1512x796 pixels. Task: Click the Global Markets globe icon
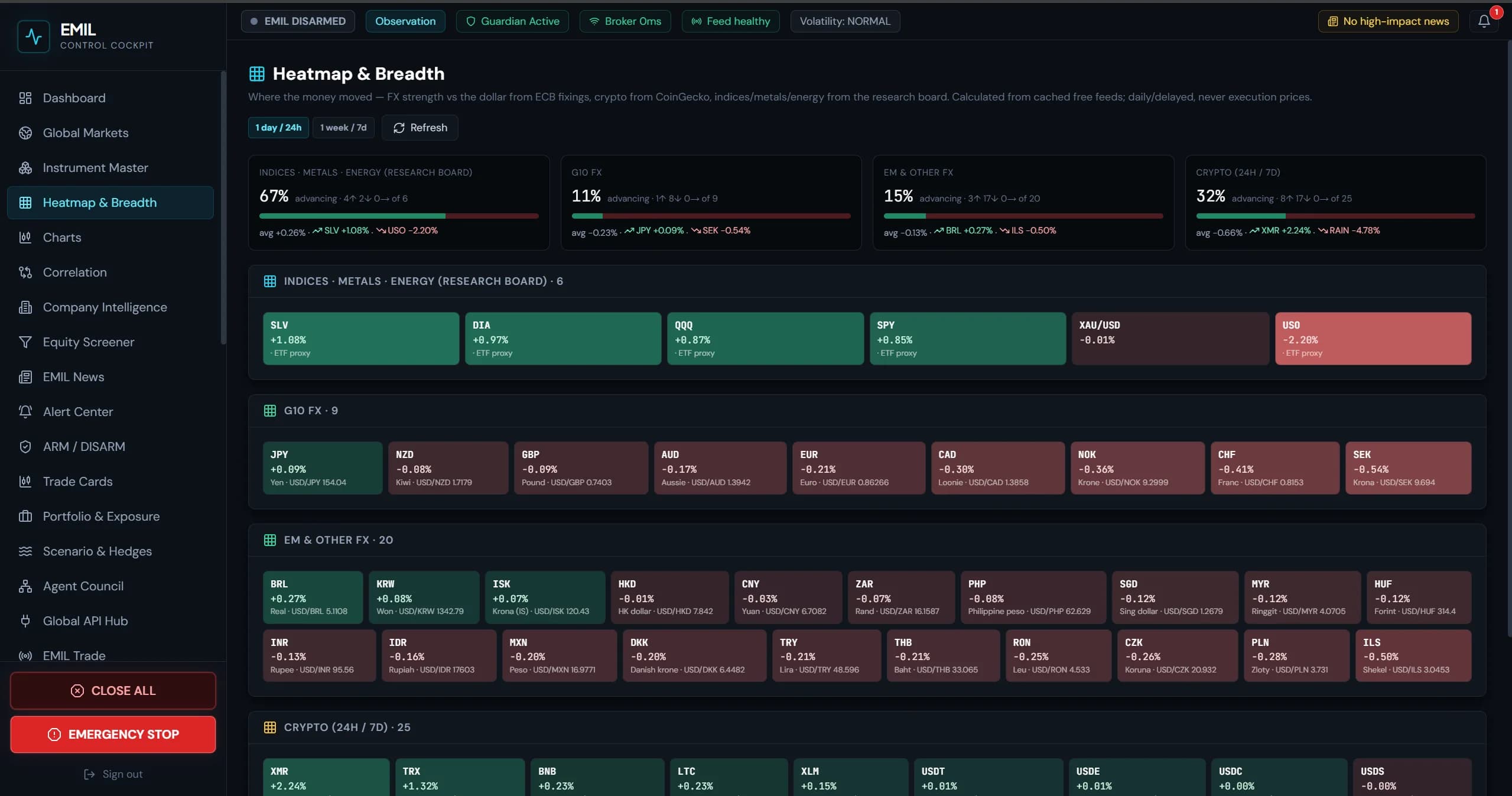[x=25, y=133]
